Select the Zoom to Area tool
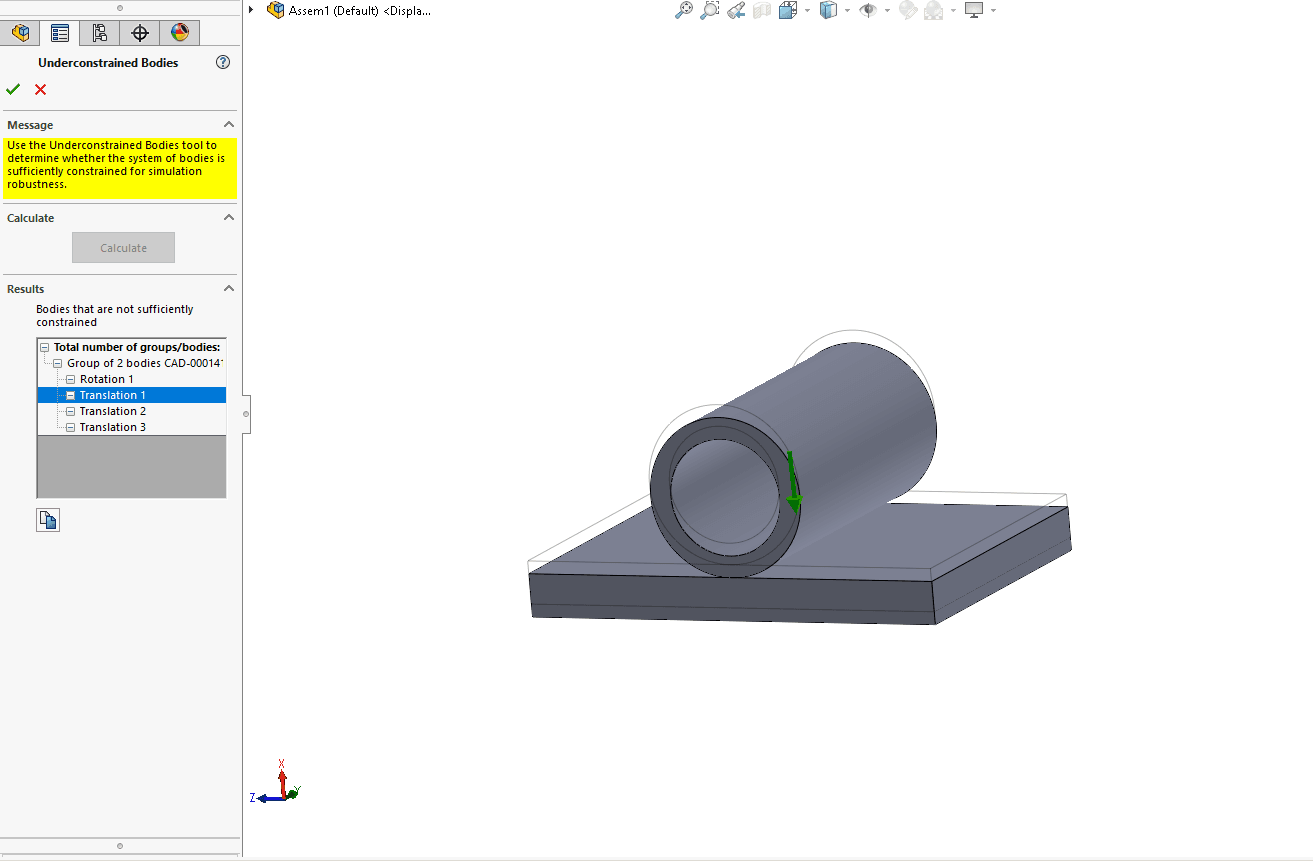Screen dimensions: 1313x861 point(710,10)
